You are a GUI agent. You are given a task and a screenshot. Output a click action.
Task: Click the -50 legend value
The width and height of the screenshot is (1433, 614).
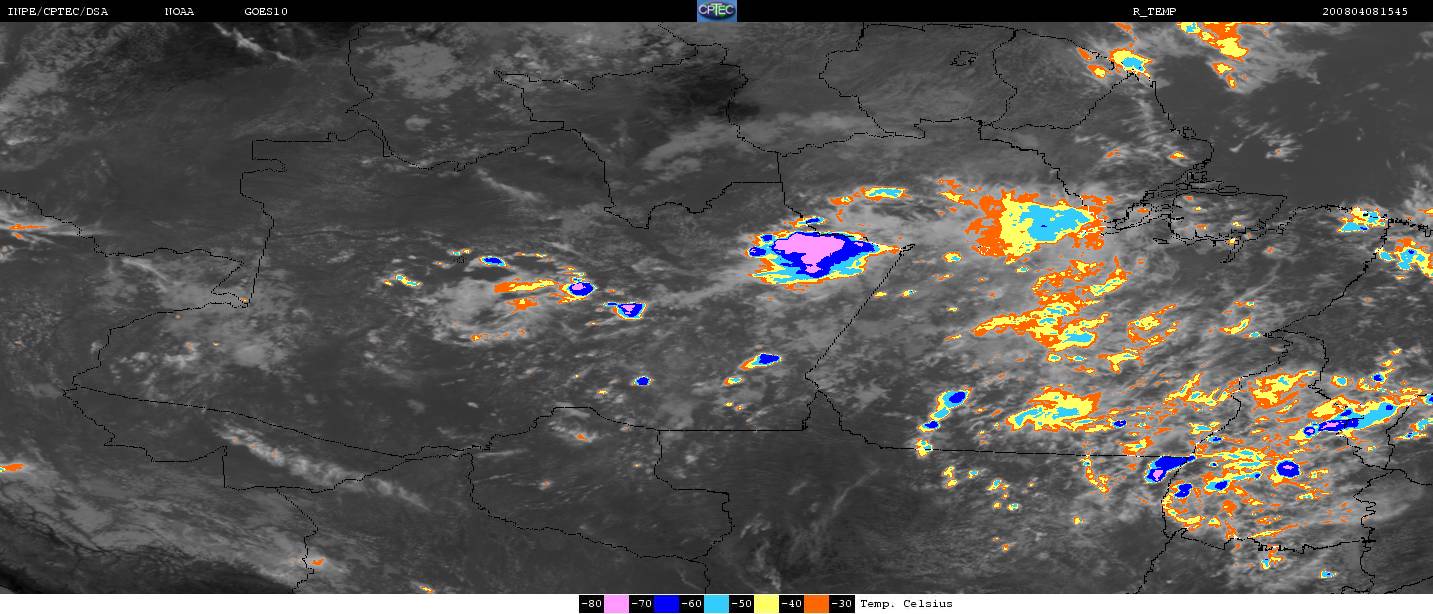[741, 604]
